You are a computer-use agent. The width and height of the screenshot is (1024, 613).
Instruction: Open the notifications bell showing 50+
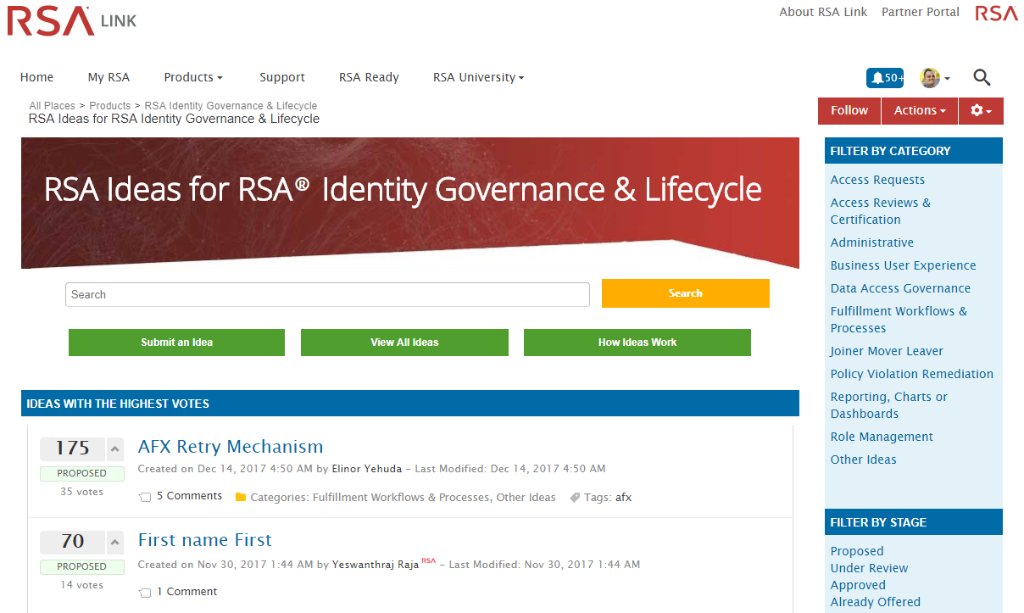click(x=885, y=78)
